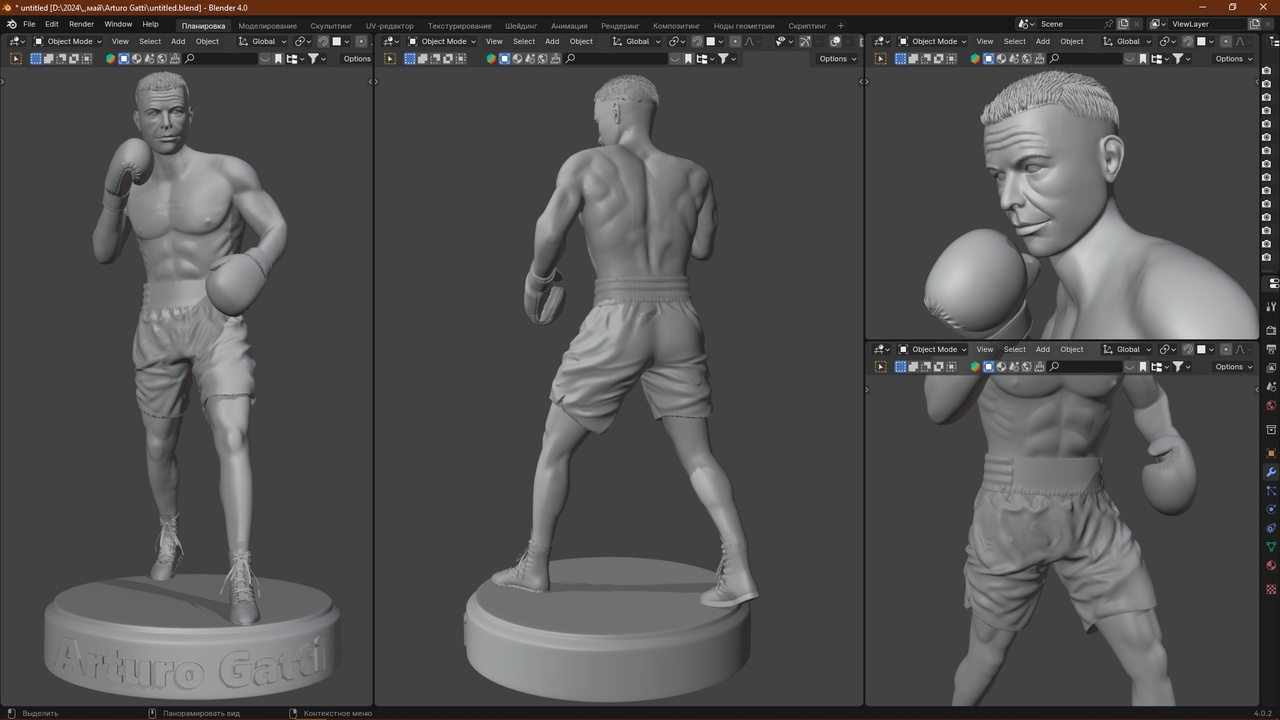Switch to the Текстурирование workspace tab
This screenshot has width=1280, height=720.
[x=460, y=26]
